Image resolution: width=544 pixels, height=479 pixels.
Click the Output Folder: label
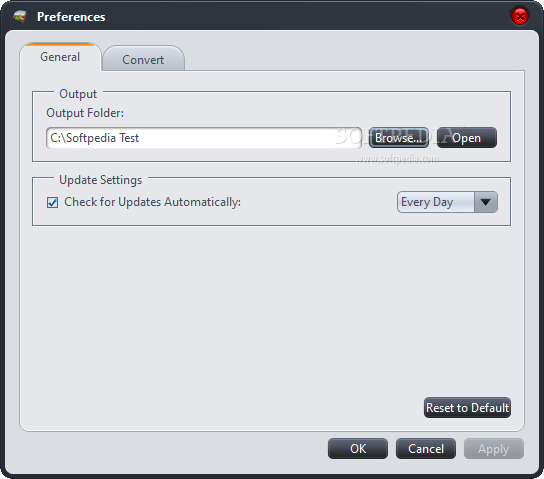tap(85, 113)
